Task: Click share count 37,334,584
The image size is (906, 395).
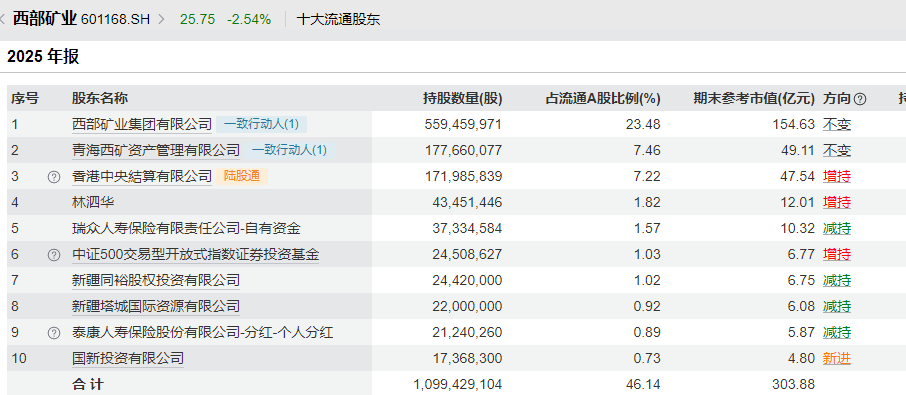Action: pos(467,229)
